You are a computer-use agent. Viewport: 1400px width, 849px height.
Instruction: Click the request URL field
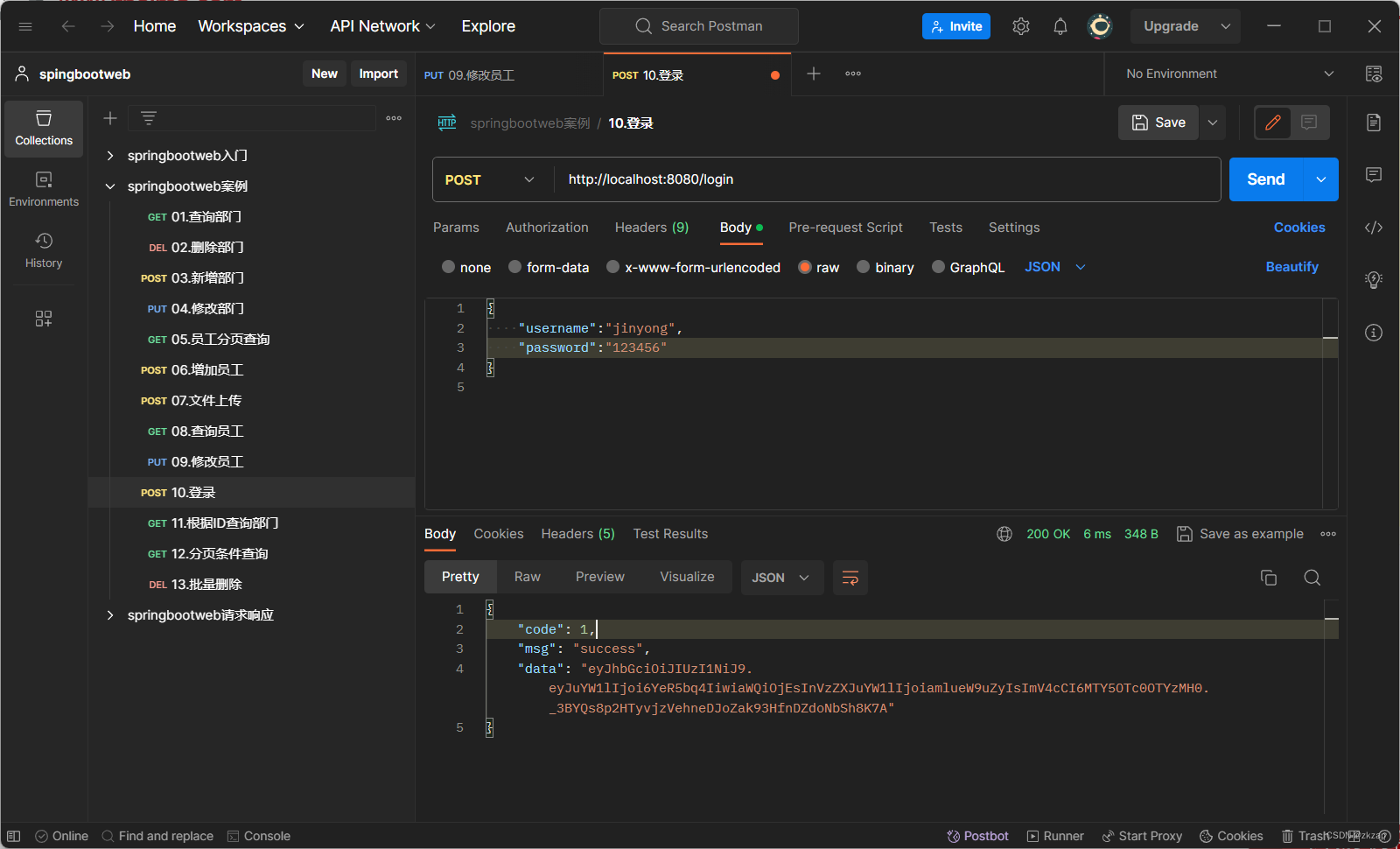tap(886, 179)
